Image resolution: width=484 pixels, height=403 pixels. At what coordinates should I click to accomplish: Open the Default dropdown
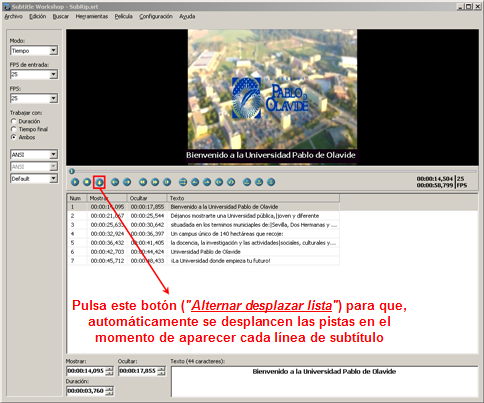34,179
